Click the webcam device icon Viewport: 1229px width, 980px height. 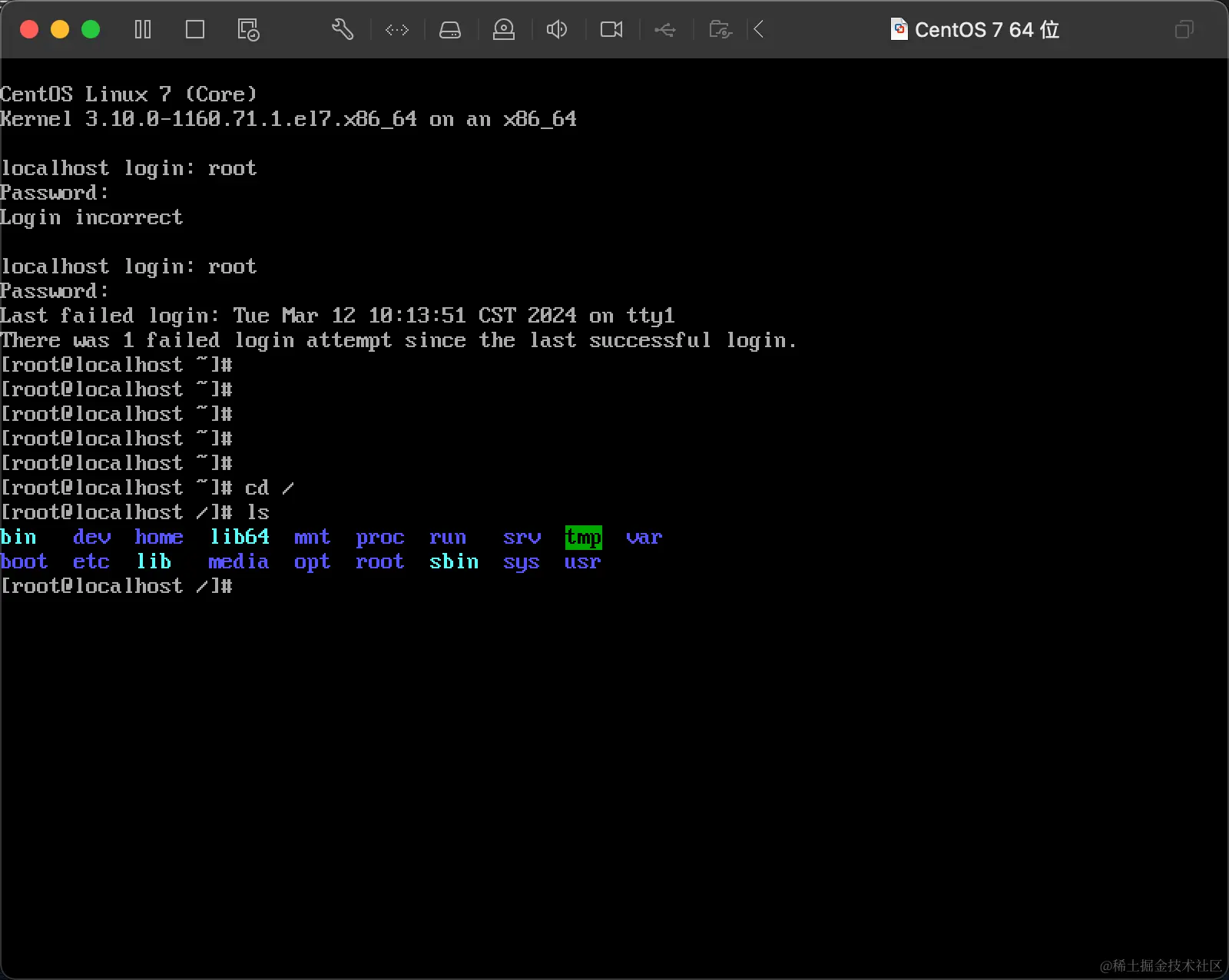(x=504, y=30)
